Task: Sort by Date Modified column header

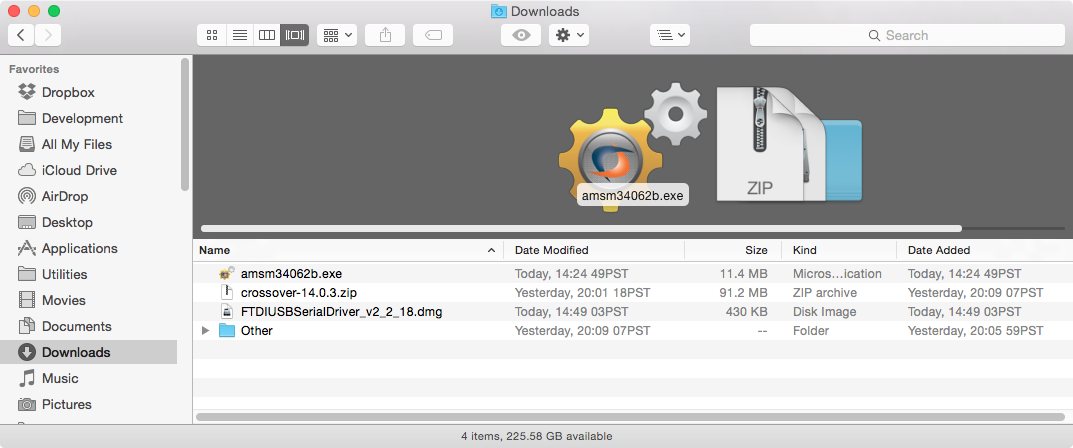Action: point(593,250)
